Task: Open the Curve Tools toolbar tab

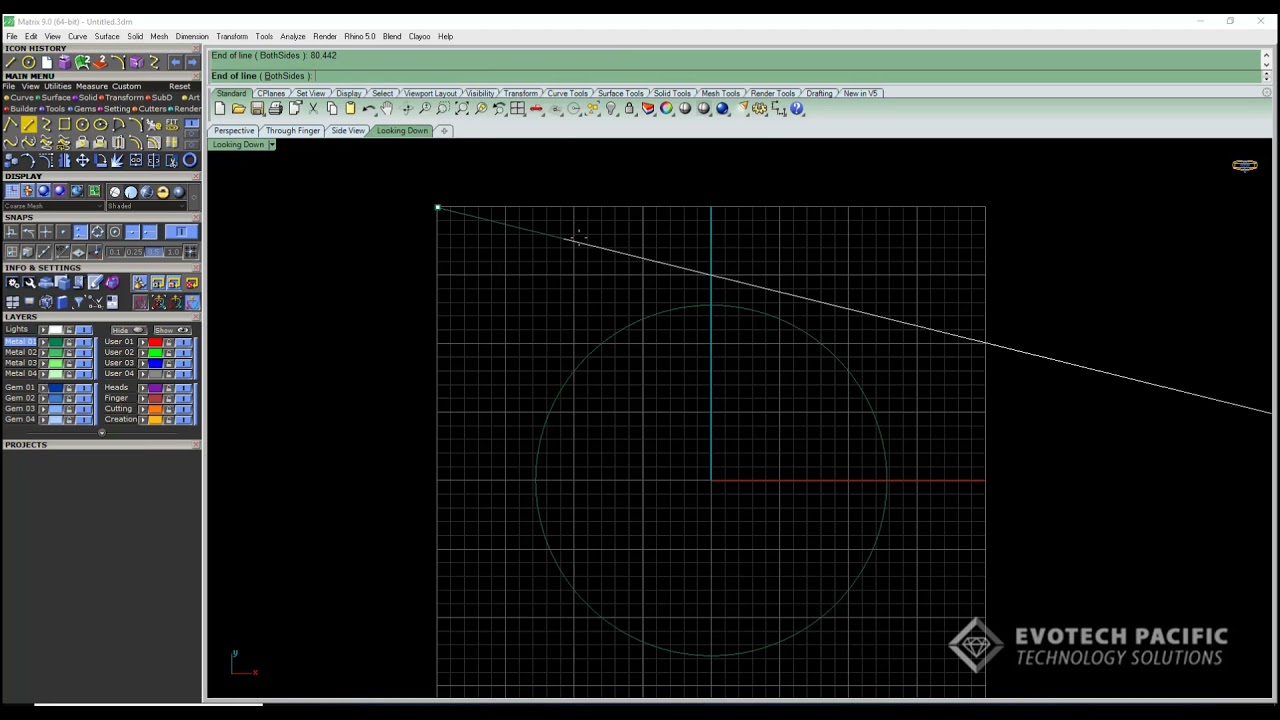Action: click(x=567, y=93)
